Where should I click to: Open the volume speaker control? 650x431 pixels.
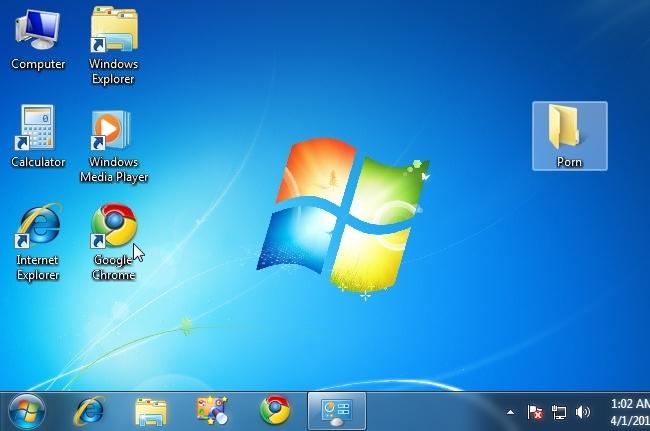[582, 412]
